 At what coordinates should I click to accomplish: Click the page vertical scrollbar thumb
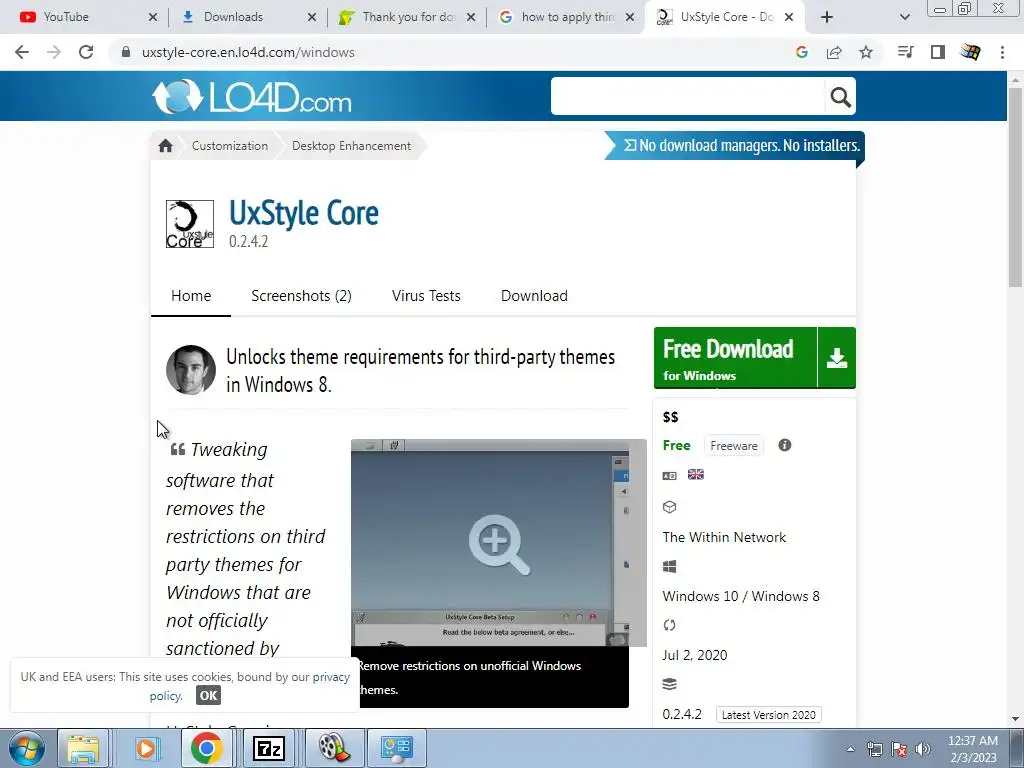pos(1015,186)
